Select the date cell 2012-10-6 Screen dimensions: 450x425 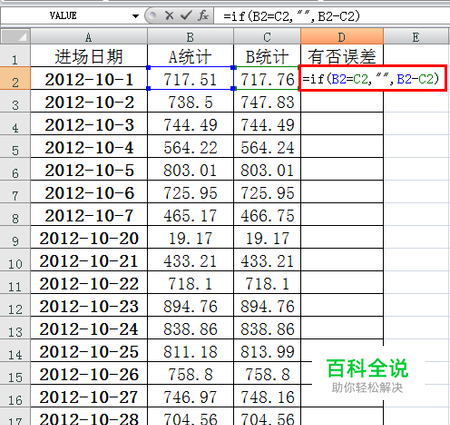click(x=89, y=192)
